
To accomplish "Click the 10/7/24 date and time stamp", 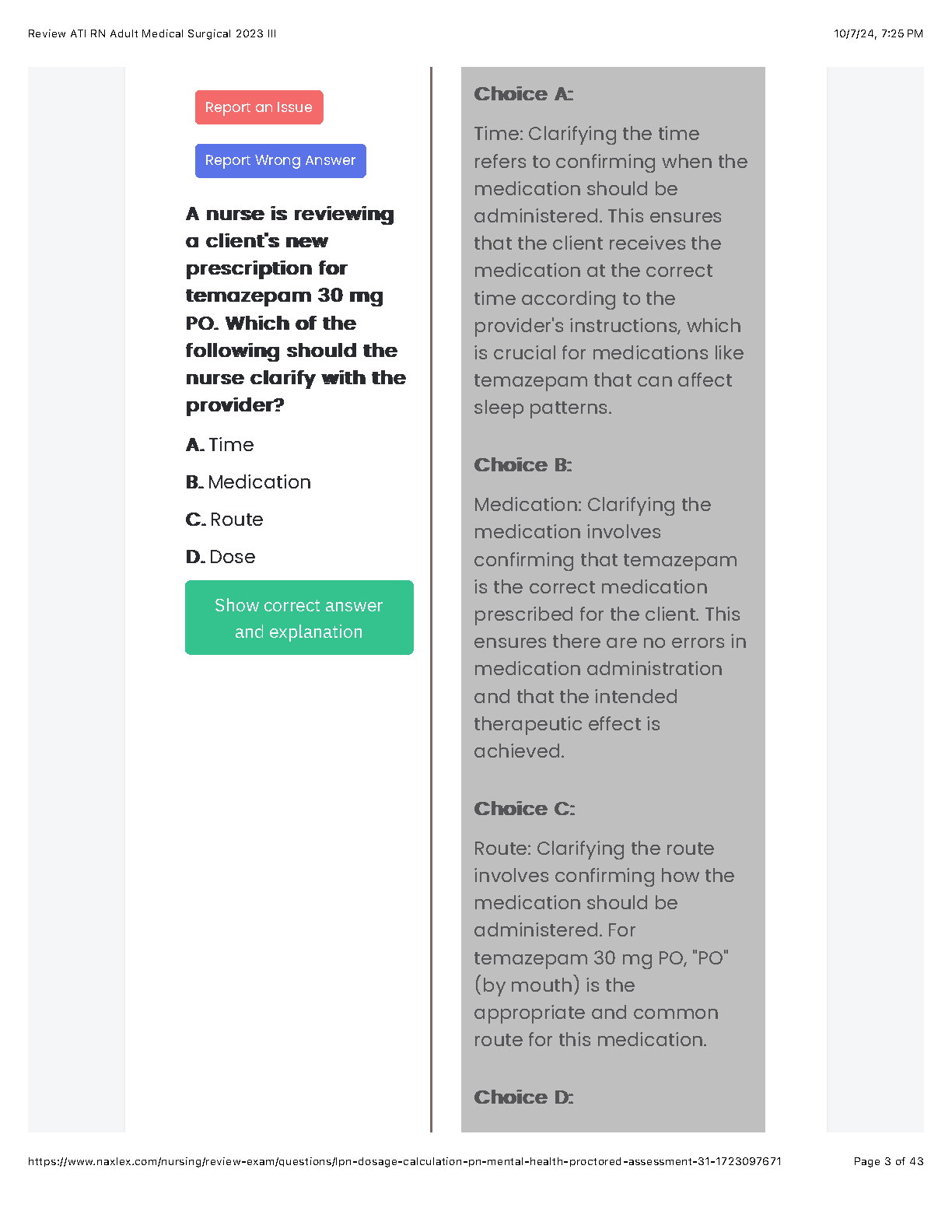I will tap(878, 33).
